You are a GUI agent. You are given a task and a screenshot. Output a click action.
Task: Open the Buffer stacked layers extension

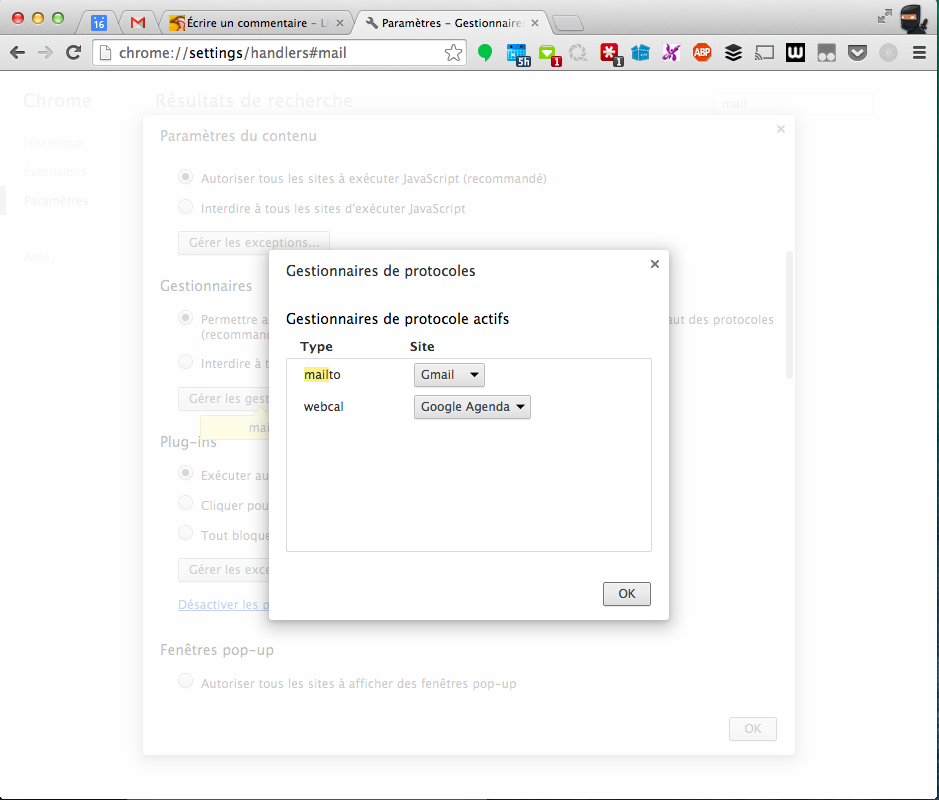733,53
